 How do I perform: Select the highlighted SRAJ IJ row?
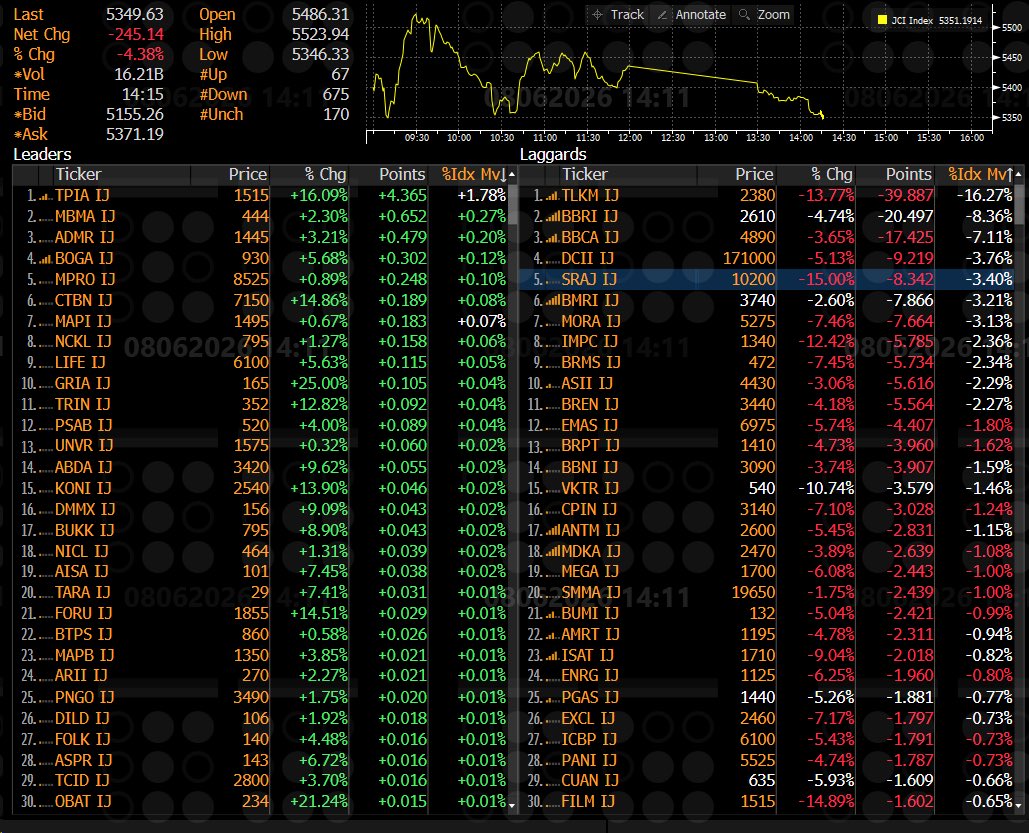766,280
